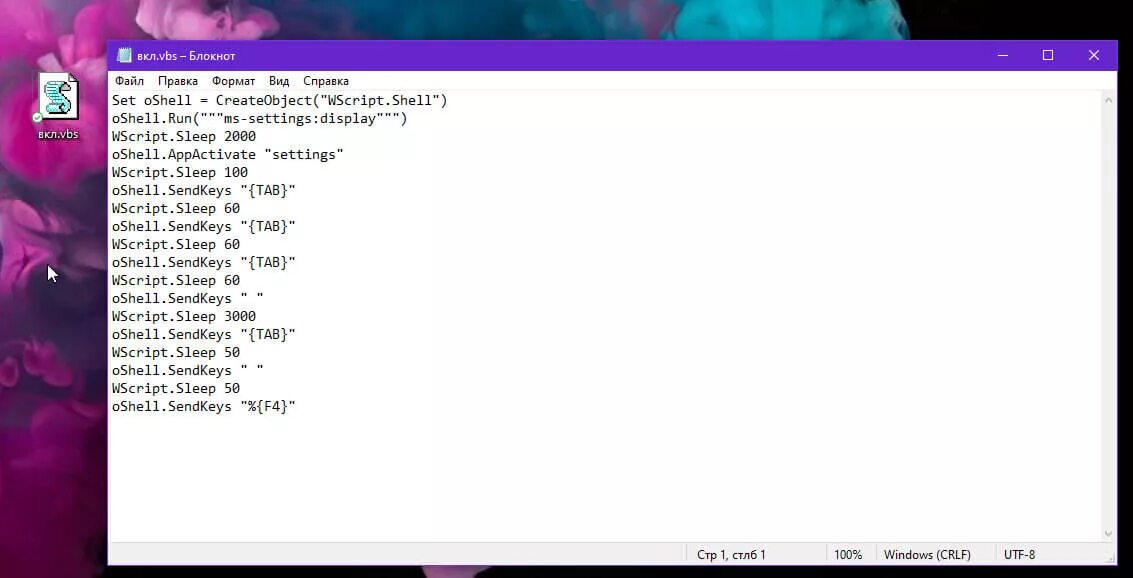Click the line 'oShell.AppActivate "settings"'

click(228, 155)
